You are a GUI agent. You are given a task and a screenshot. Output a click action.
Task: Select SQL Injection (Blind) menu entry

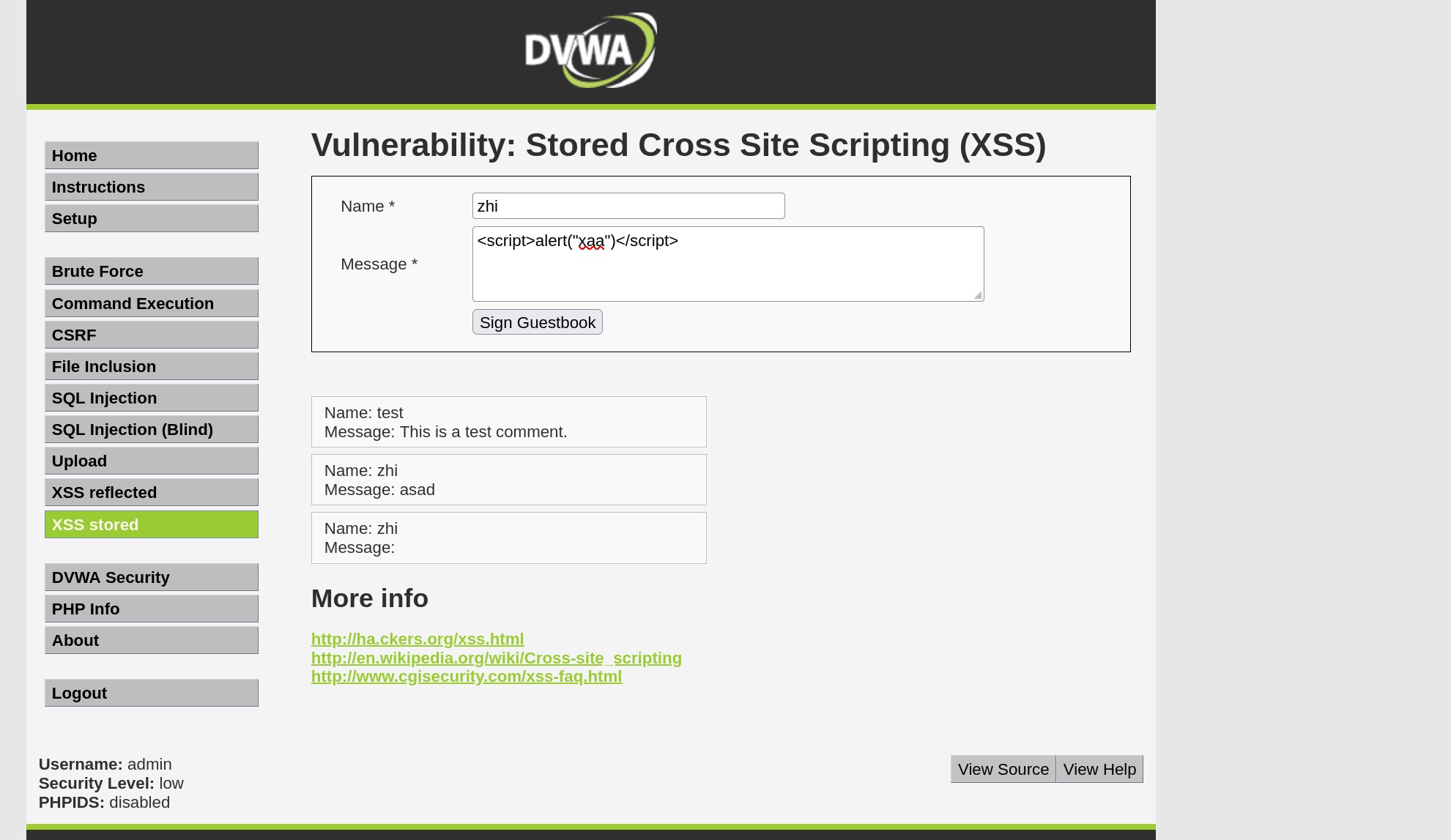pyautogui.click(x=151, y=430)
